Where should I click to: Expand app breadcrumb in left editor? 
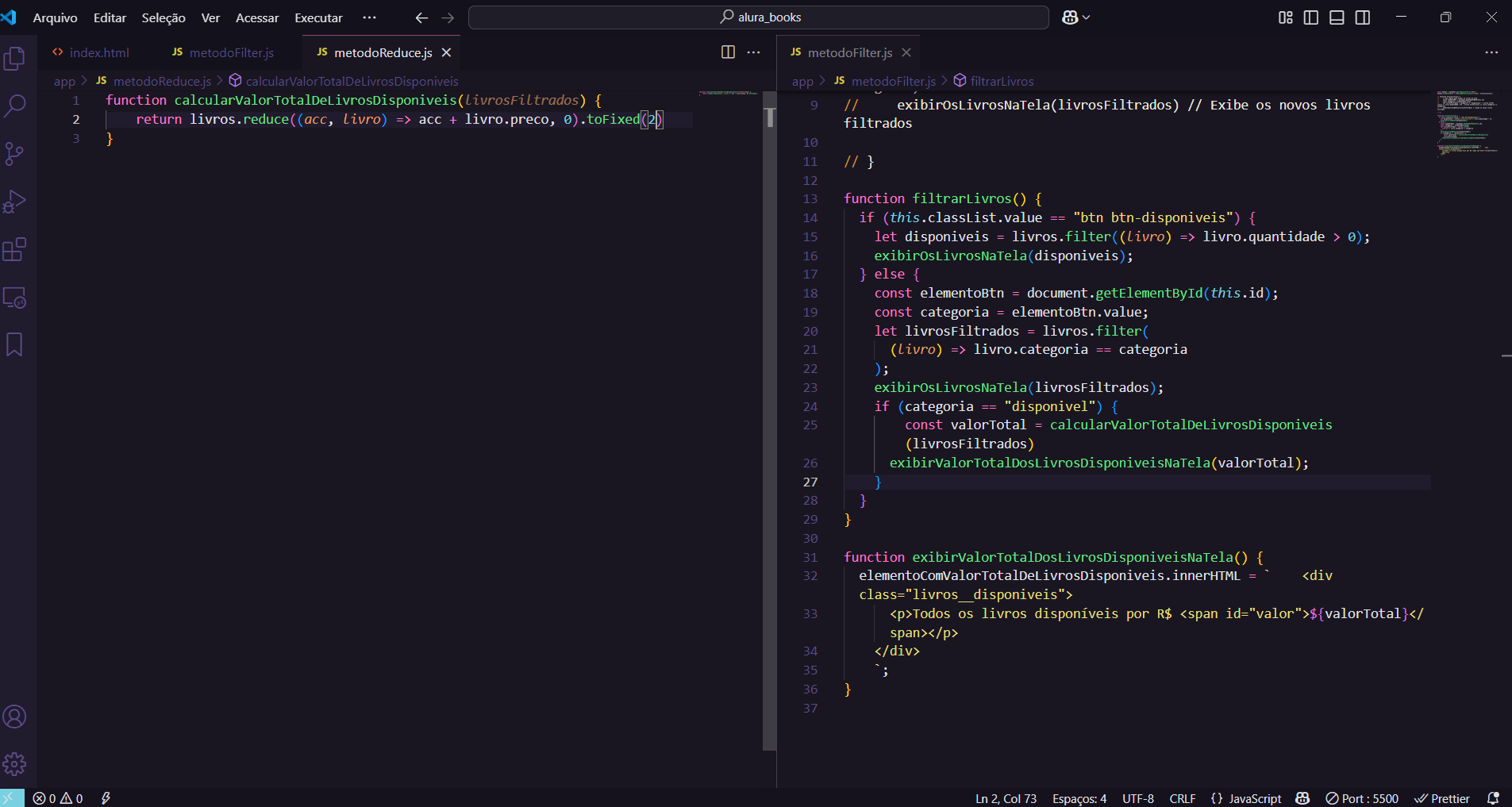64,81
